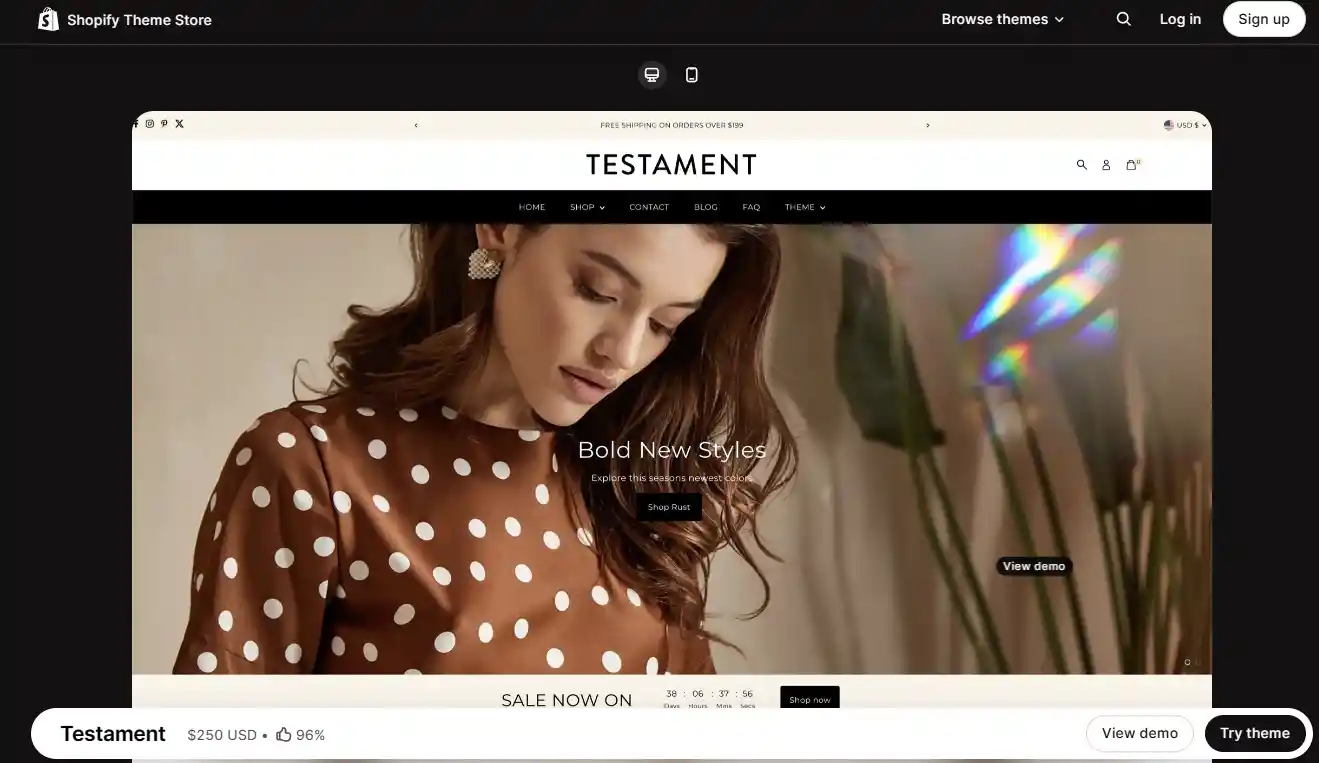Click the TESTAMENT store logo
Screen dimensions: 1319x763
coord(671,164)
